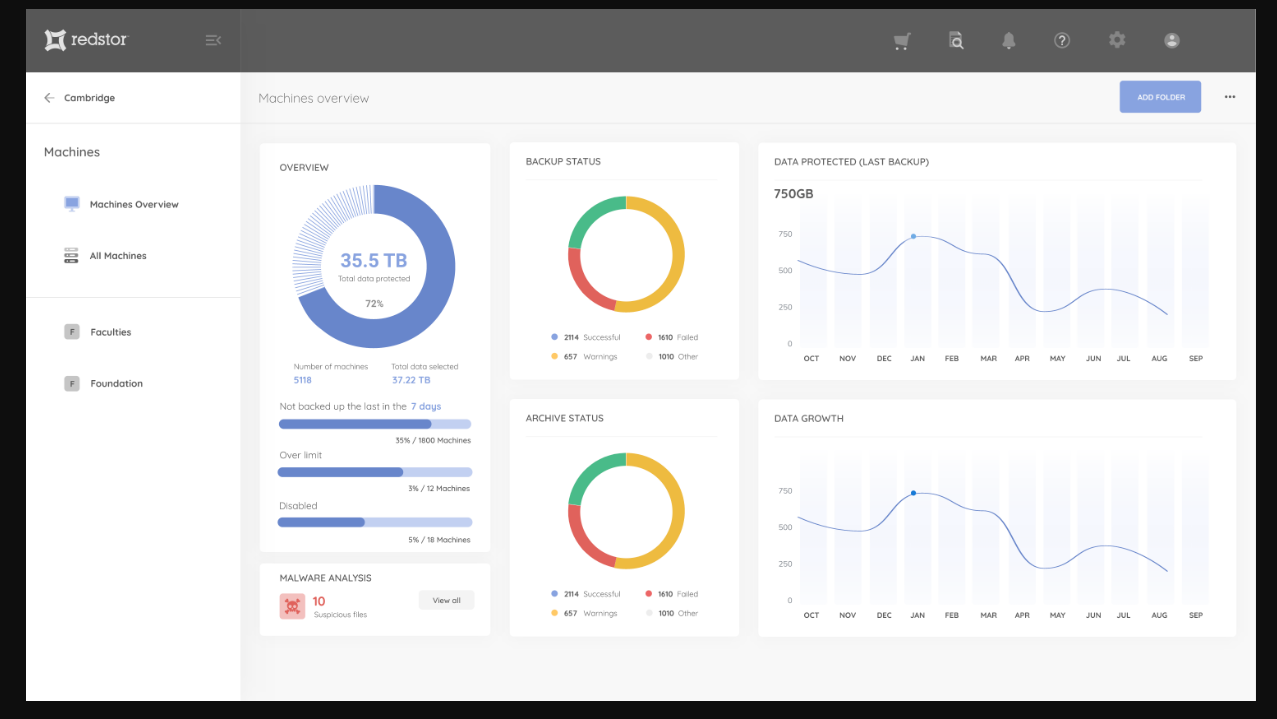Image resolution: width=1277 pixels, height=719 pixels.
Task: Select the Machines Overview monitor icon
Action: tap(71, 203)
